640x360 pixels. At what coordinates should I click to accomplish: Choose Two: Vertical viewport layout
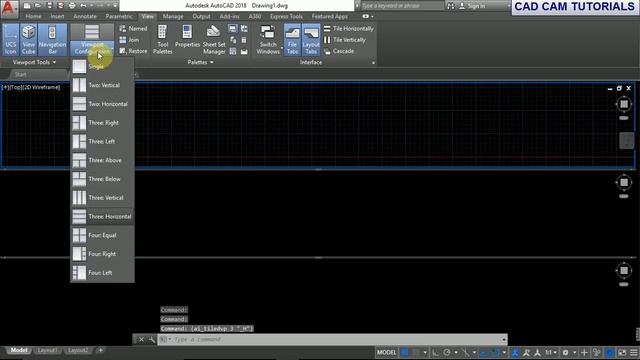coord(102,85)
